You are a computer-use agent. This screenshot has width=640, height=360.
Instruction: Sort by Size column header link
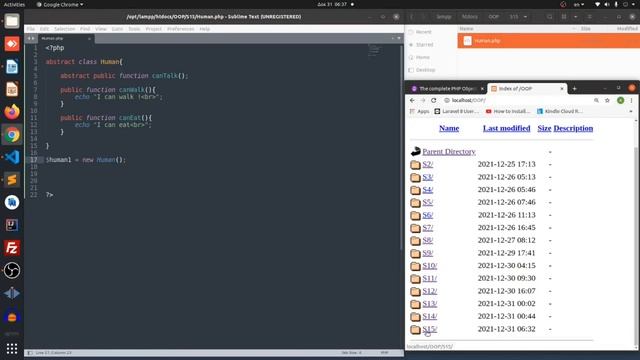[x=544, y=128]
